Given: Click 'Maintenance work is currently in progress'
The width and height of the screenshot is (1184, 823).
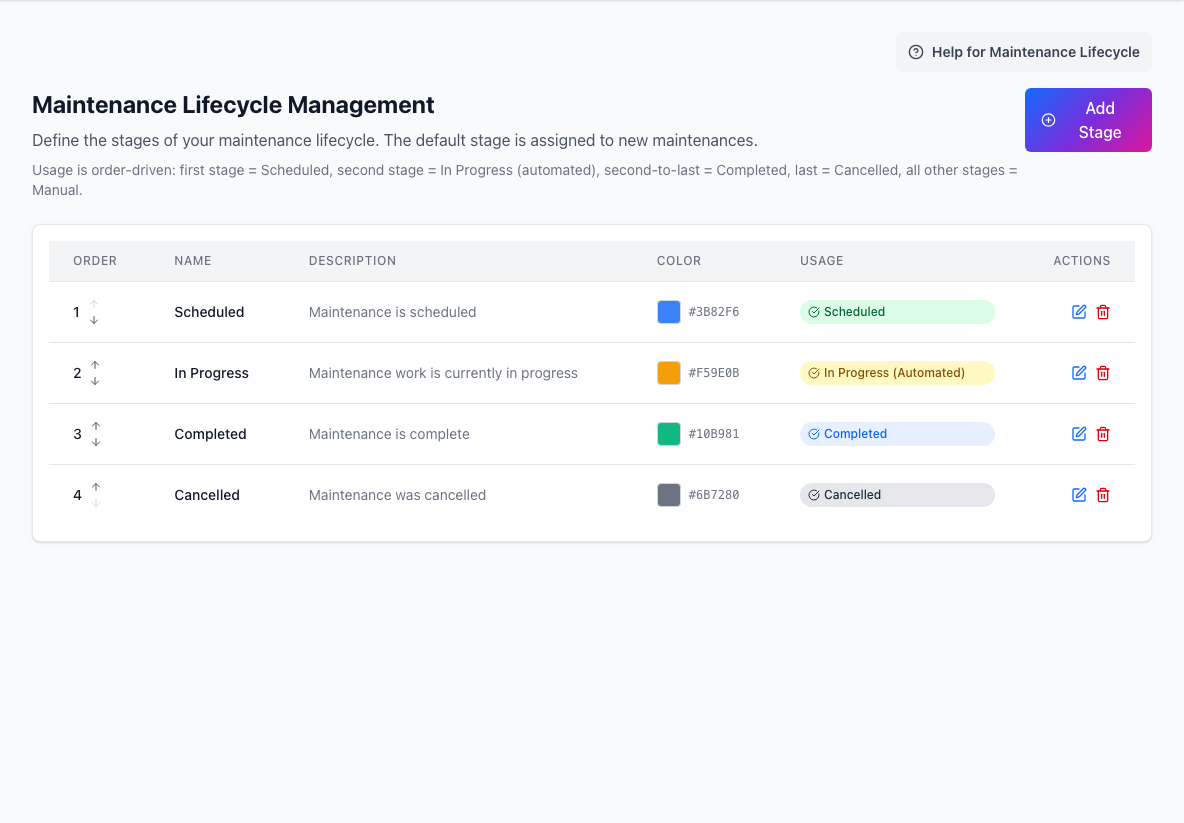Looking at the screenshot, I should (x=443, y=373).
